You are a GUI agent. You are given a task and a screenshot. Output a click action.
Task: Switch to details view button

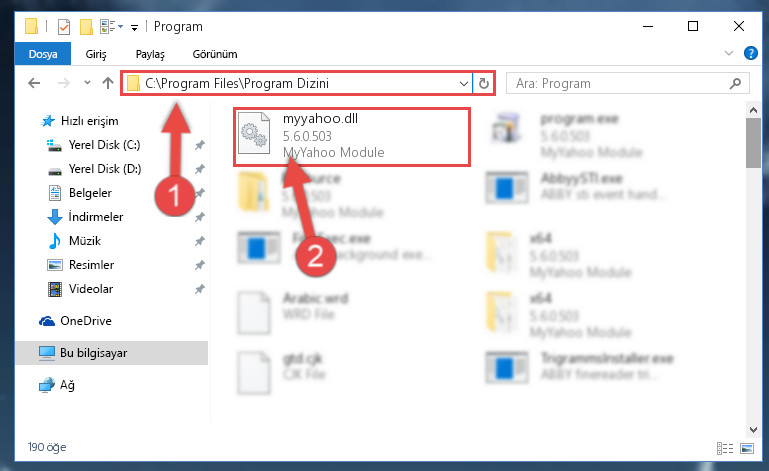click(x=724, y=448)
